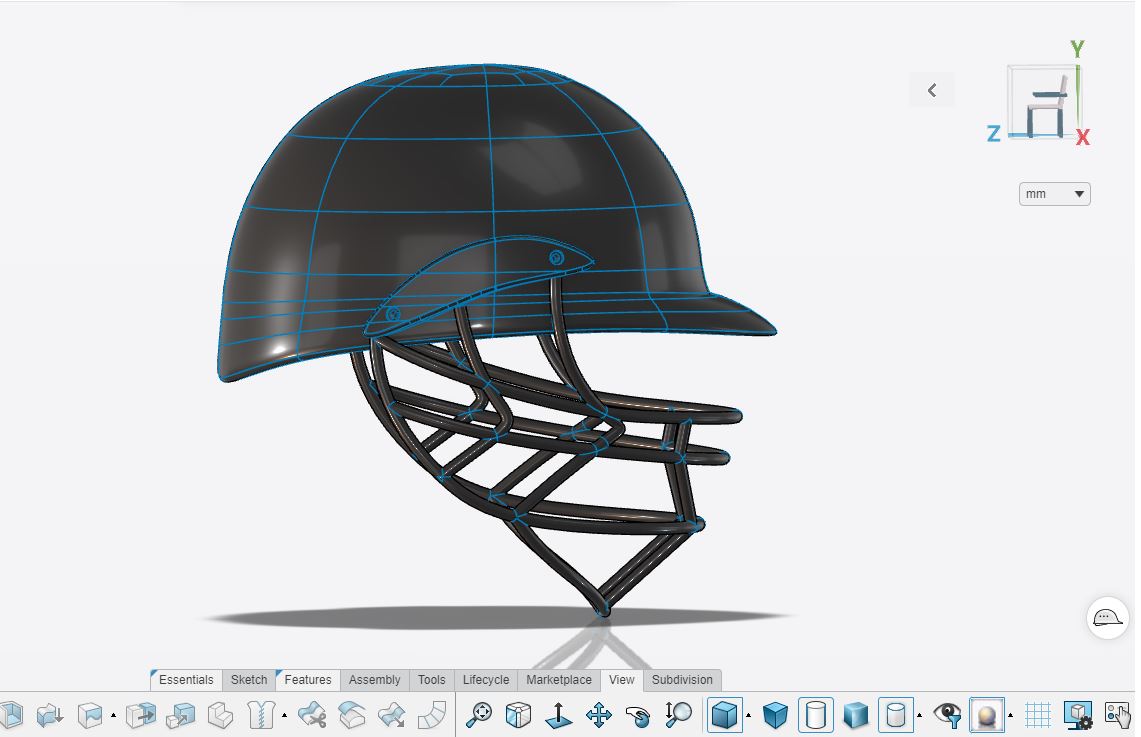Click the Y axis on orientation triad
Screen dimensions: 1141x737
(1077, 49)
